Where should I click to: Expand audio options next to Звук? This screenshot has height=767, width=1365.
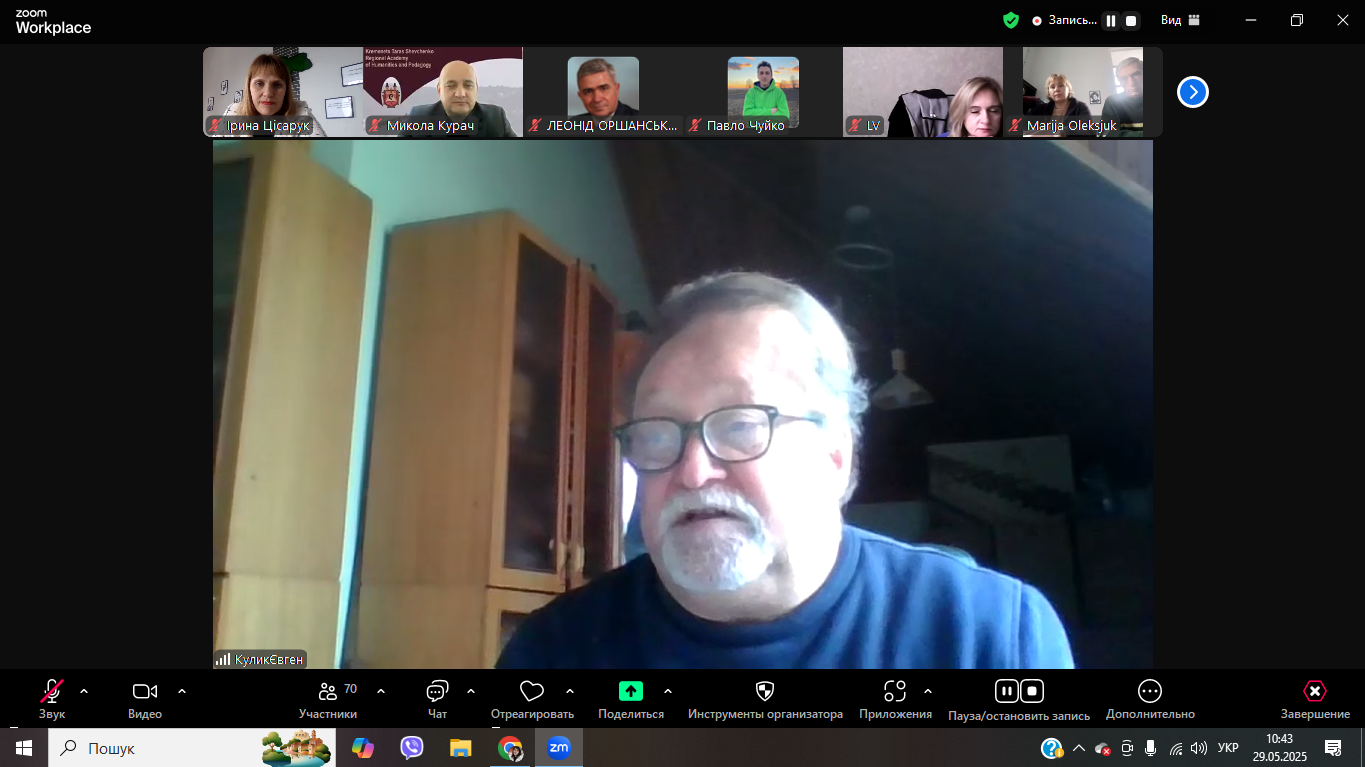click(x=82, y=689)
